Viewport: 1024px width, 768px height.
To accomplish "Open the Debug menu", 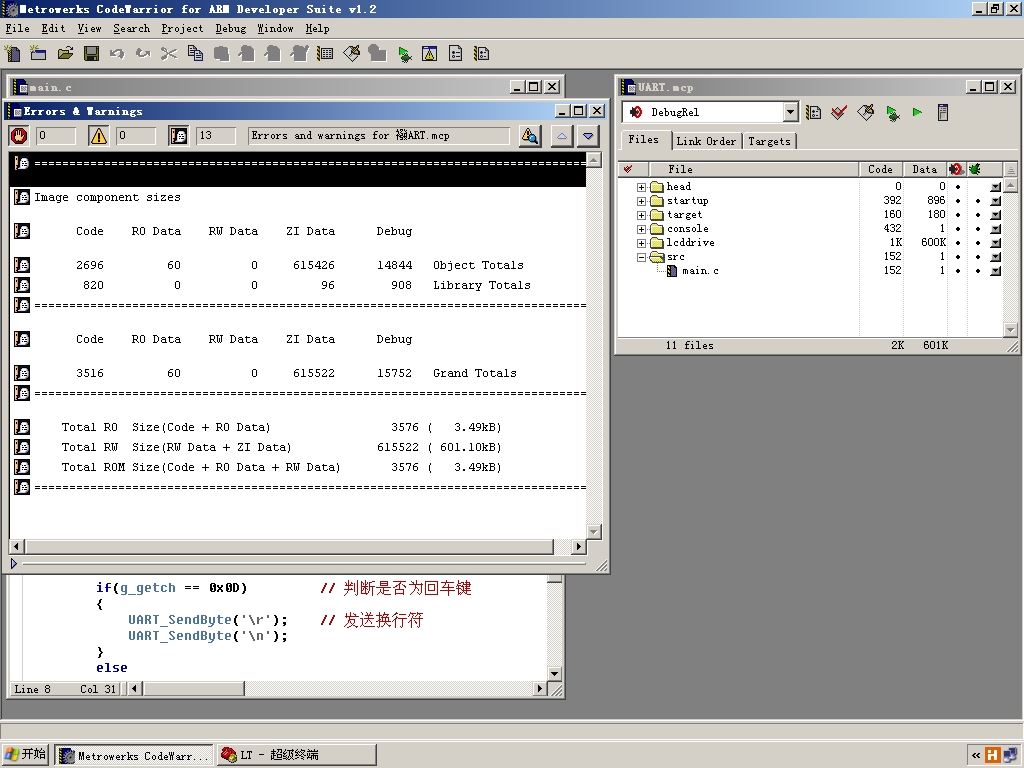I will point(231,29).
